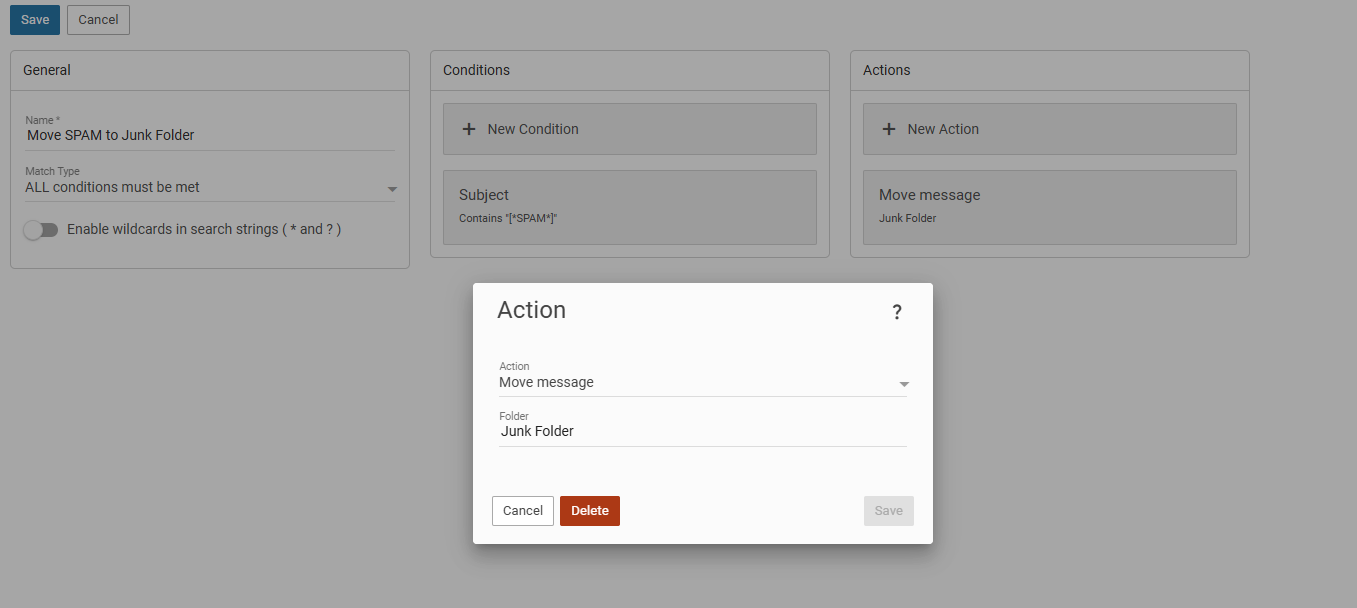1357x608 pixels.
Task: Click the General panel heading
Action: [x=47, y=70]
